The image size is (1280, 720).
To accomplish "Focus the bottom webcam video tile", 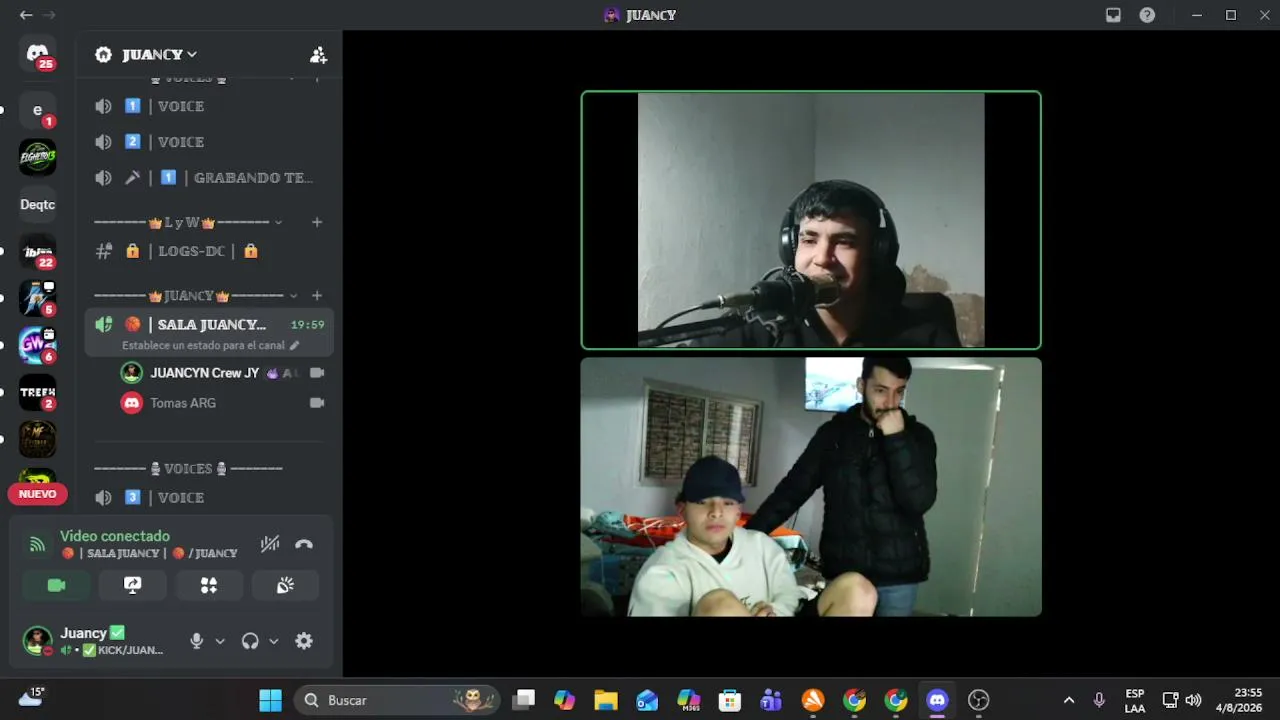I will coord(811,487).
